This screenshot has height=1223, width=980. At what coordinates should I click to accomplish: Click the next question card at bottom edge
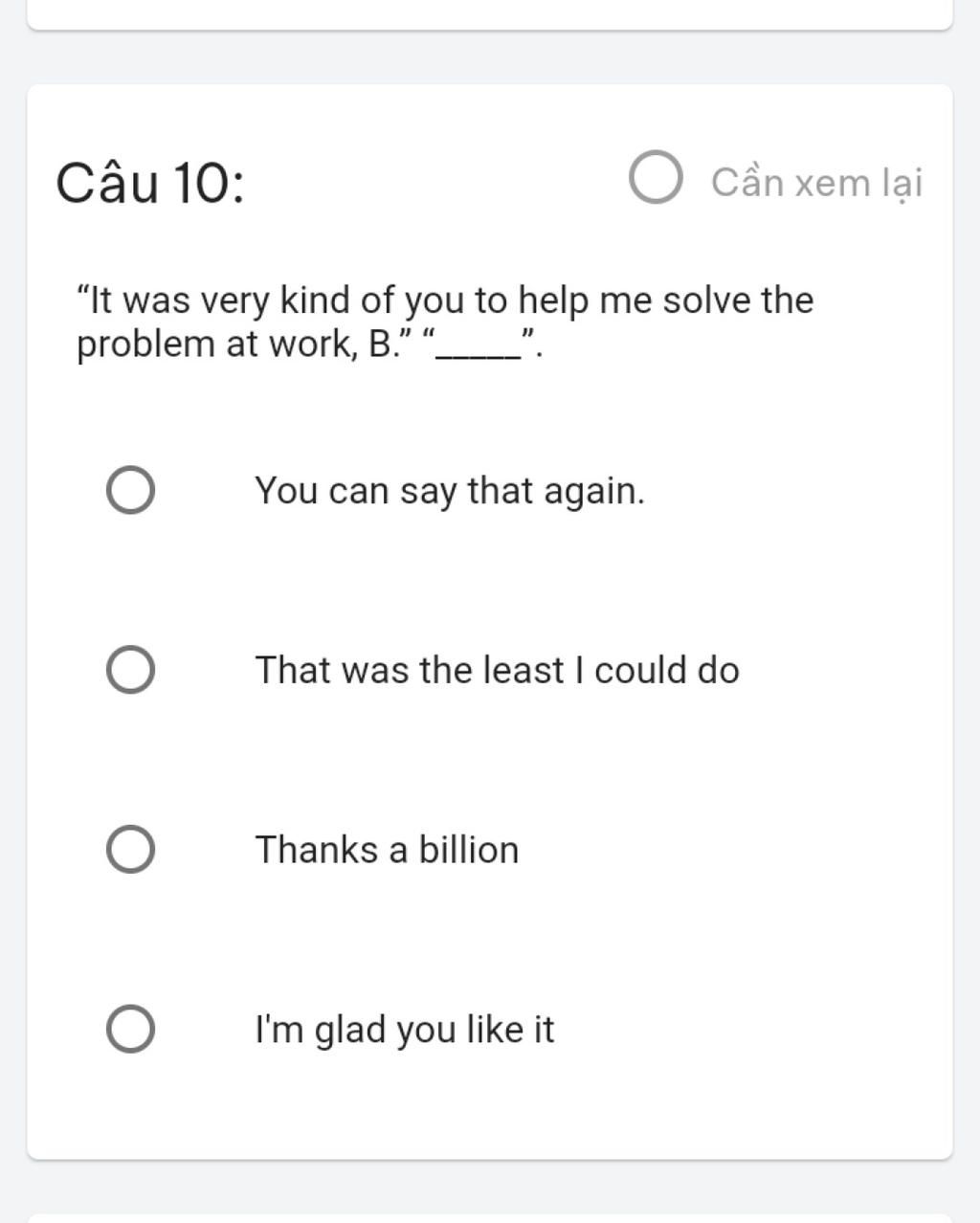[x=490, y=1218]
